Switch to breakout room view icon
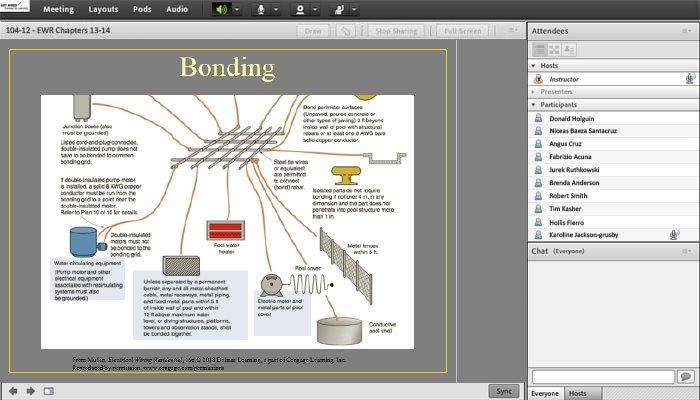The width and height of the screenshot is (700, 400). [x=553, y=48]
